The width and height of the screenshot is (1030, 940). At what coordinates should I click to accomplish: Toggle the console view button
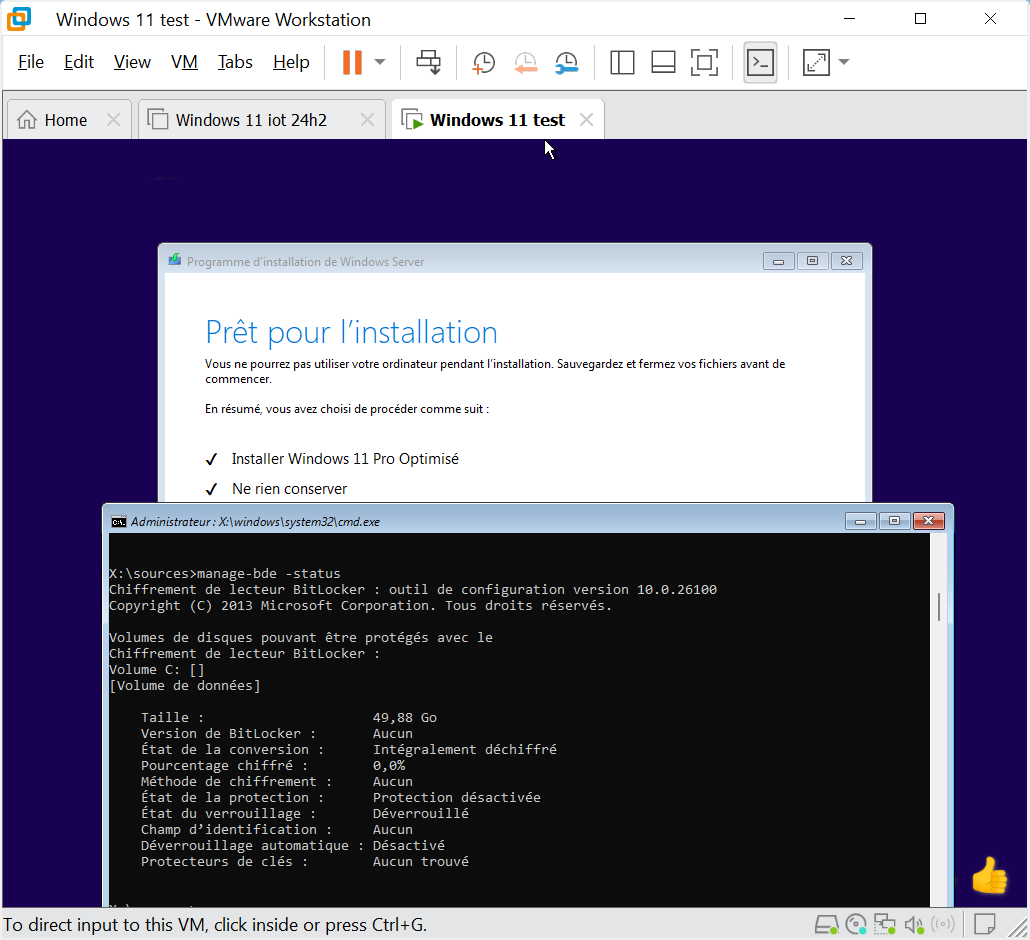760,62
